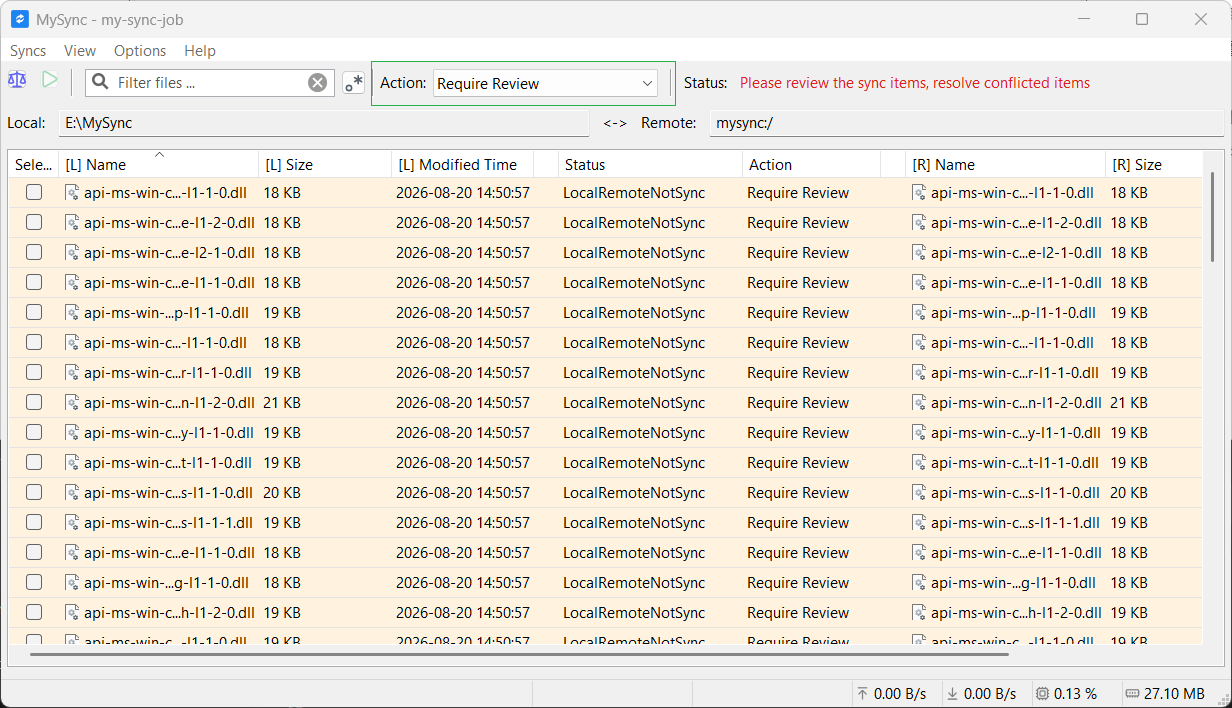Click the local file icon for n-l1-2-0.dll

point(72,403)
